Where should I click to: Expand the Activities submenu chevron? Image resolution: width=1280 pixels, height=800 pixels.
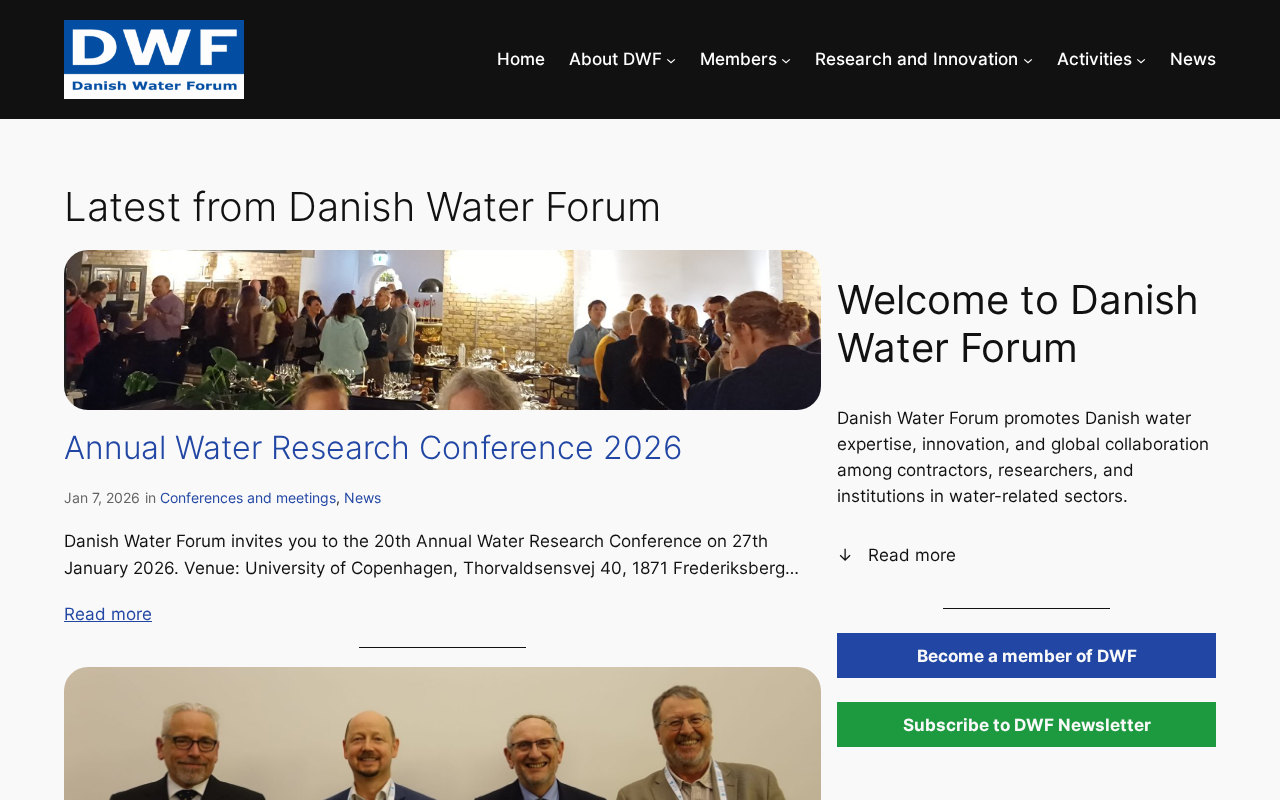coord(1141,60)
